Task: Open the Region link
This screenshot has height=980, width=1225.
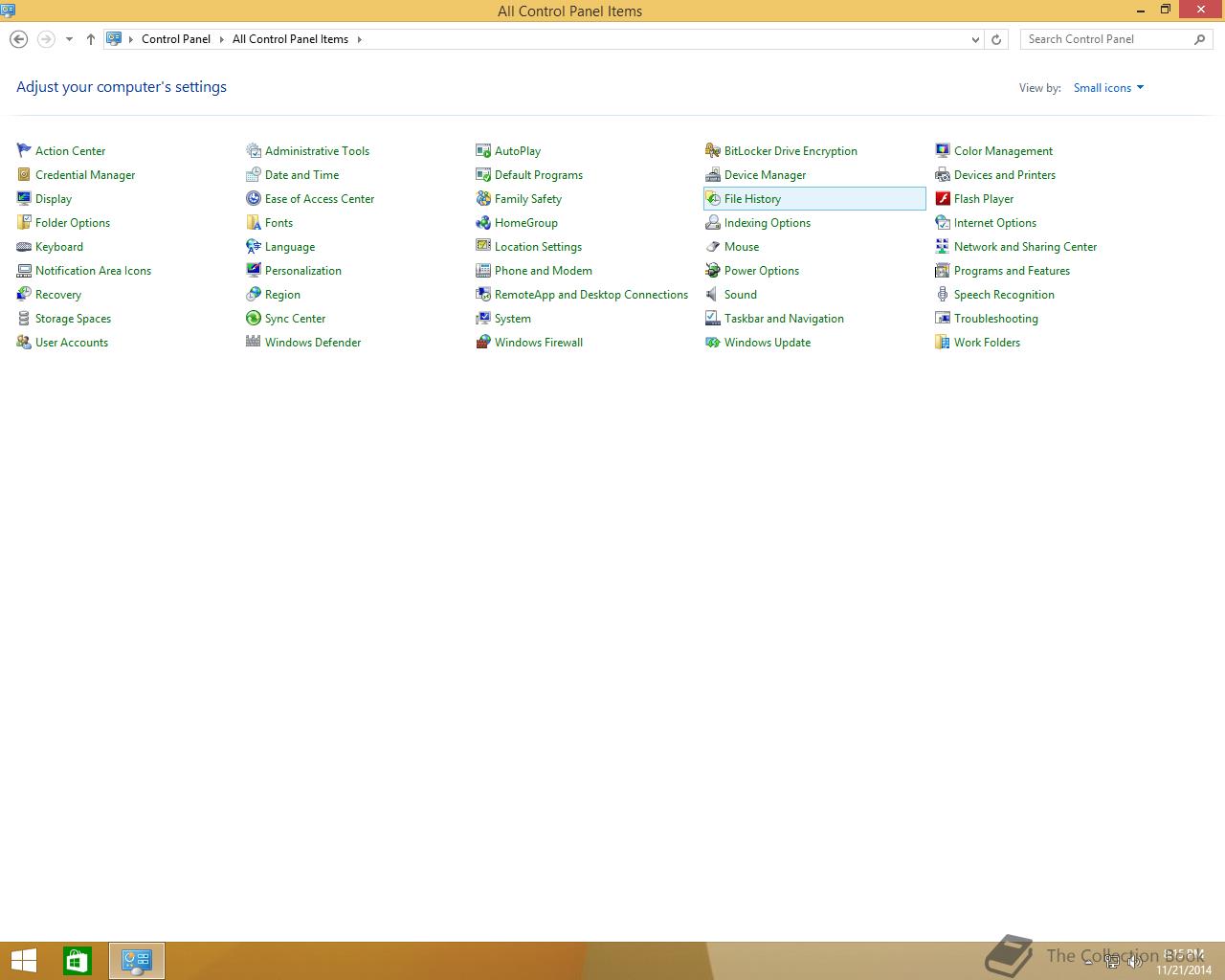Action: click(282, 295)
